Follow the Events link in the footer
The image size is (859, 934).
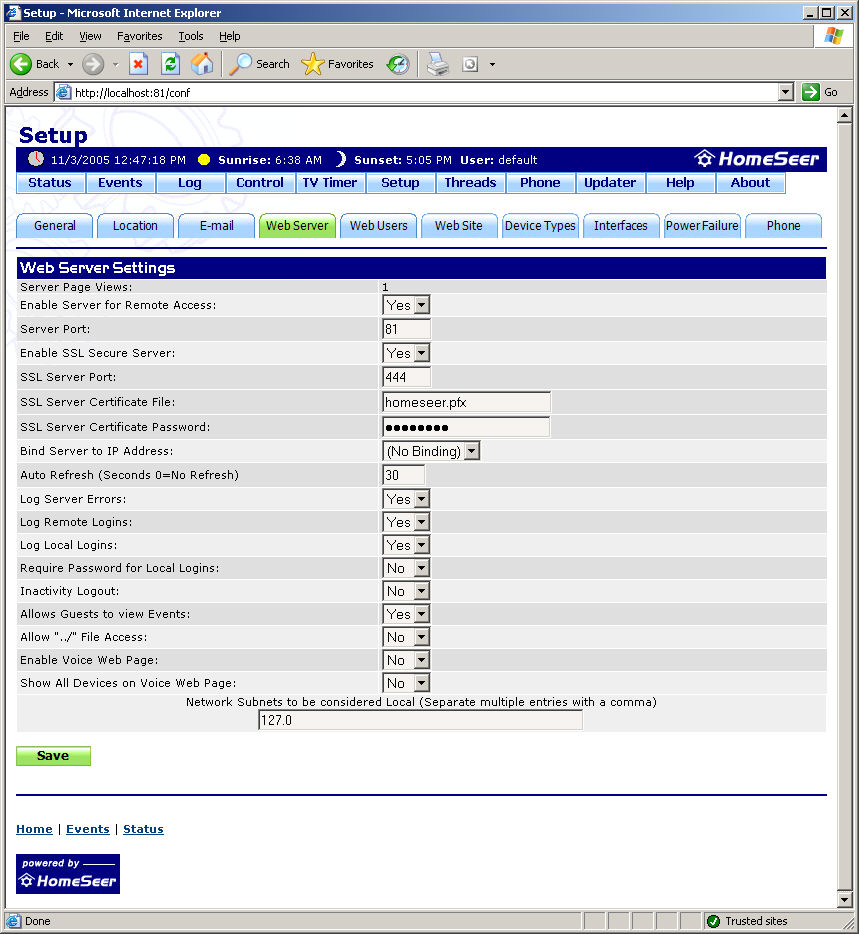88,829
